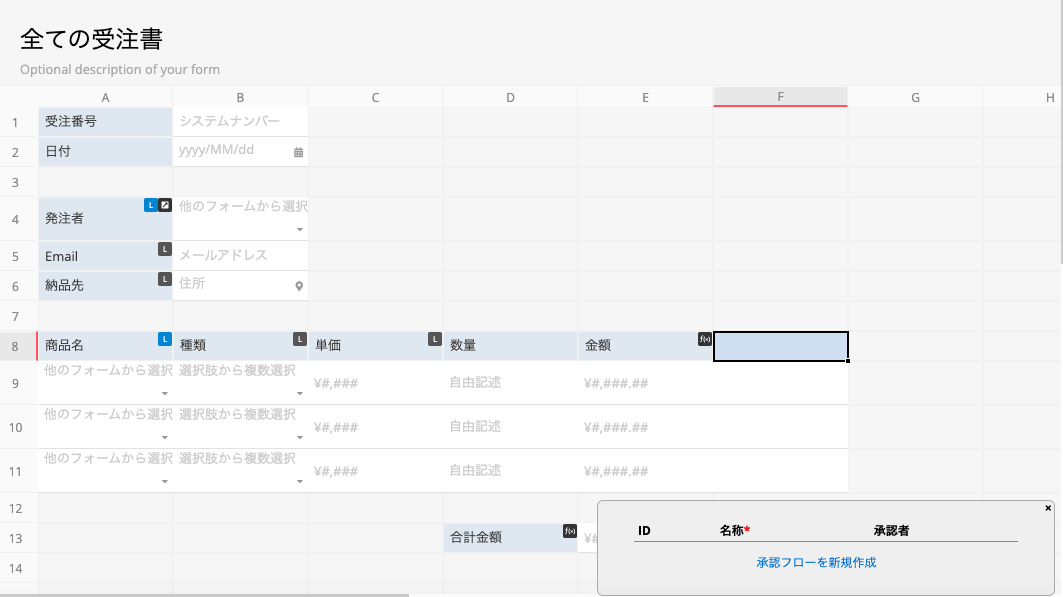Screen dimensions: 1063x597
Task: Click the blue L badge on 発注者 cell
Action: pyautogui.click(x=151, y=205)
